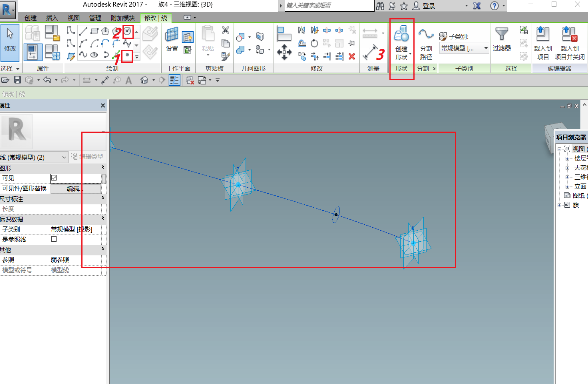Click the red X Delete icon in Modify panel
Screen dimensions: 588x384
351,56
